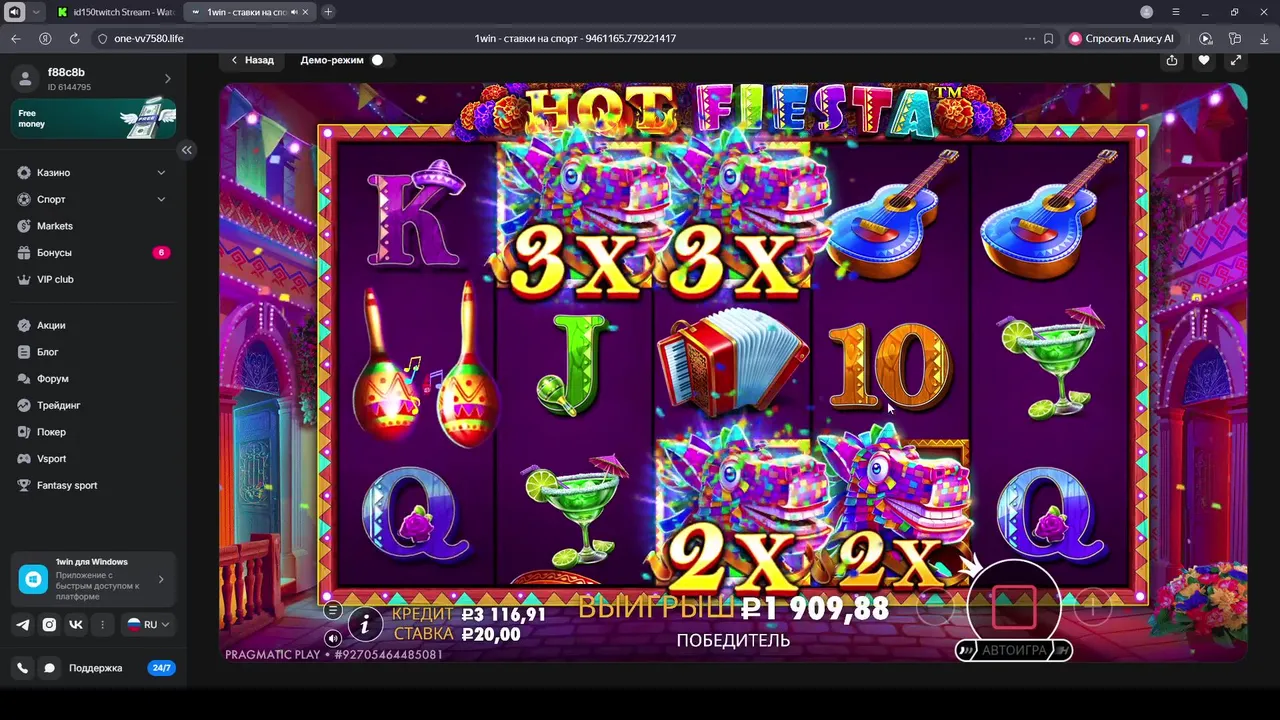Switch to the id150twitch Stream tab
Image resolution: width=1280 pixels, height=720 pixels.
tap(117, 12)
